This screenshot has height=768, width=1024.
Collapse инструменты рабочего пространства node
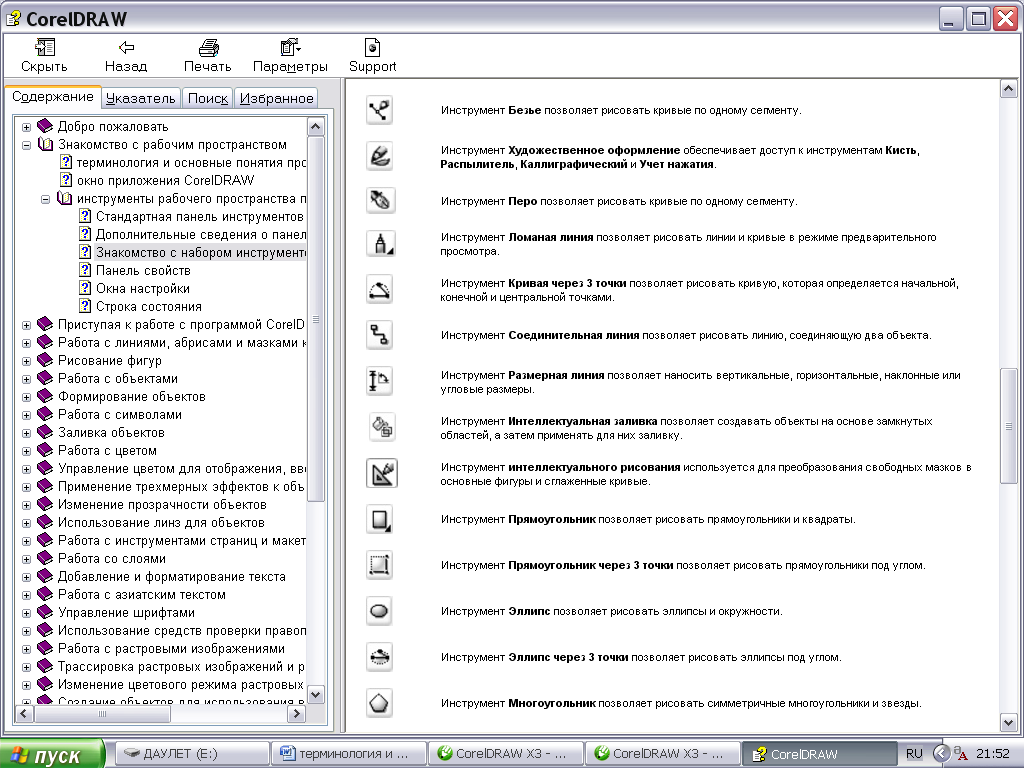[x=45, y=199]
